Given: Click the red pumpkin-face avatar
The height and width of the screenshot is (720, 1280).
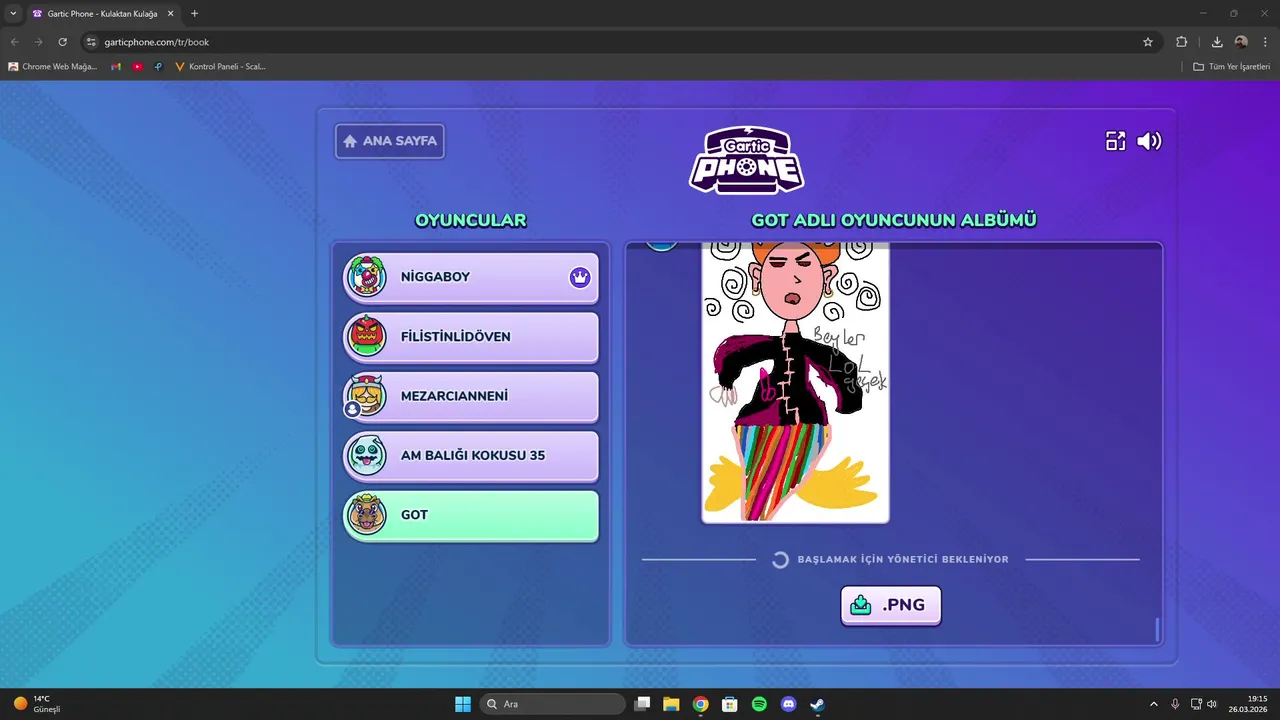Looking at the screenshot, I should click(367, 336).
